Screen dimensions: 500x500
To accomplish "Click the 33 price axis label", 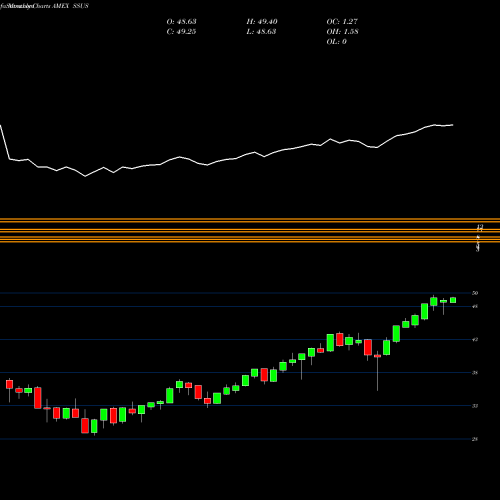I will click(475, 406).
